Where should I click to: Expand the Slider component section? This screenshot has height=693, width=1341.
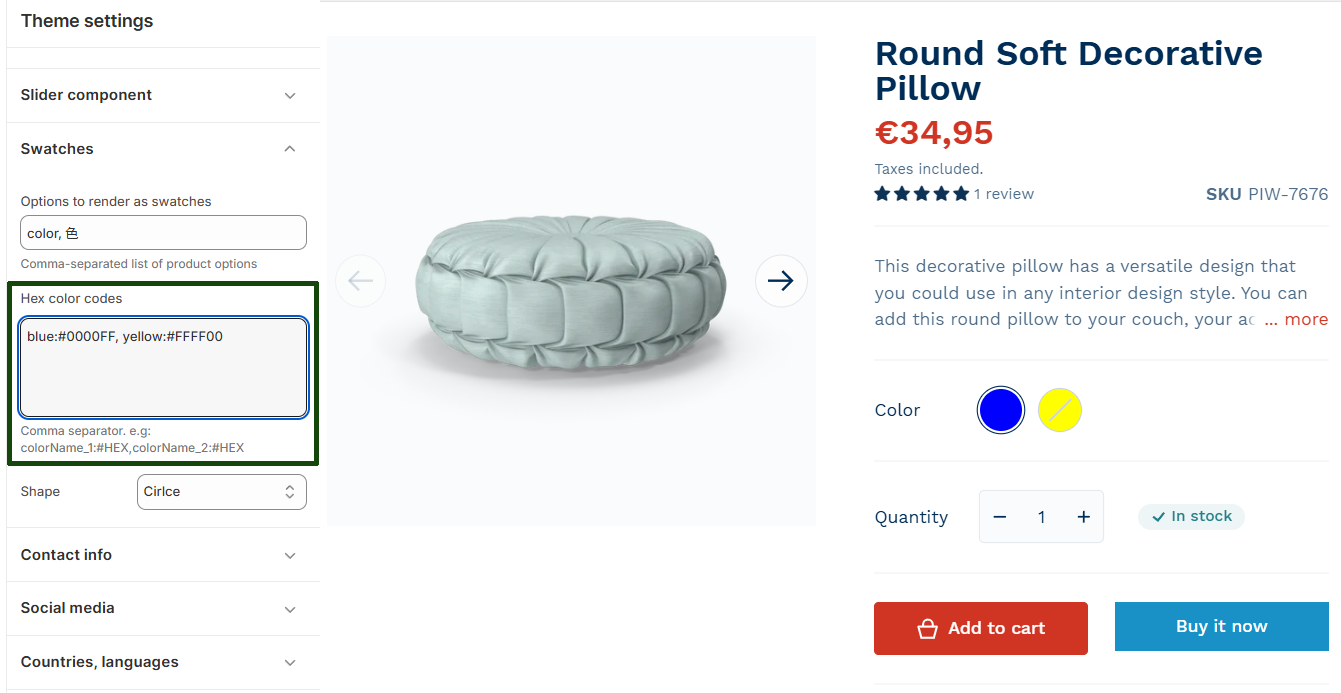pos(162,95)
